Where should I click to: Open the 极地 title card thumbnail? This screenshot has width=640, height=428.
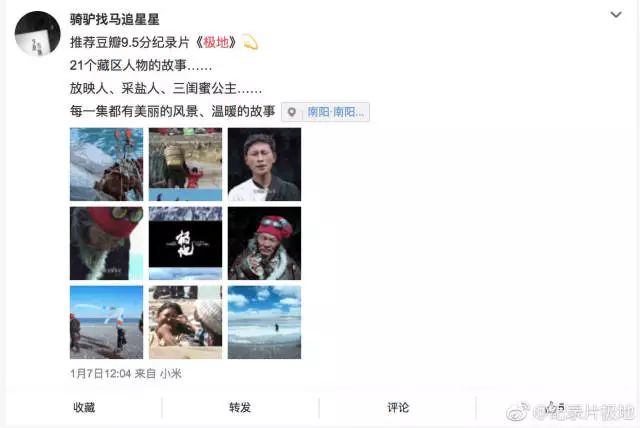(185, 243)
